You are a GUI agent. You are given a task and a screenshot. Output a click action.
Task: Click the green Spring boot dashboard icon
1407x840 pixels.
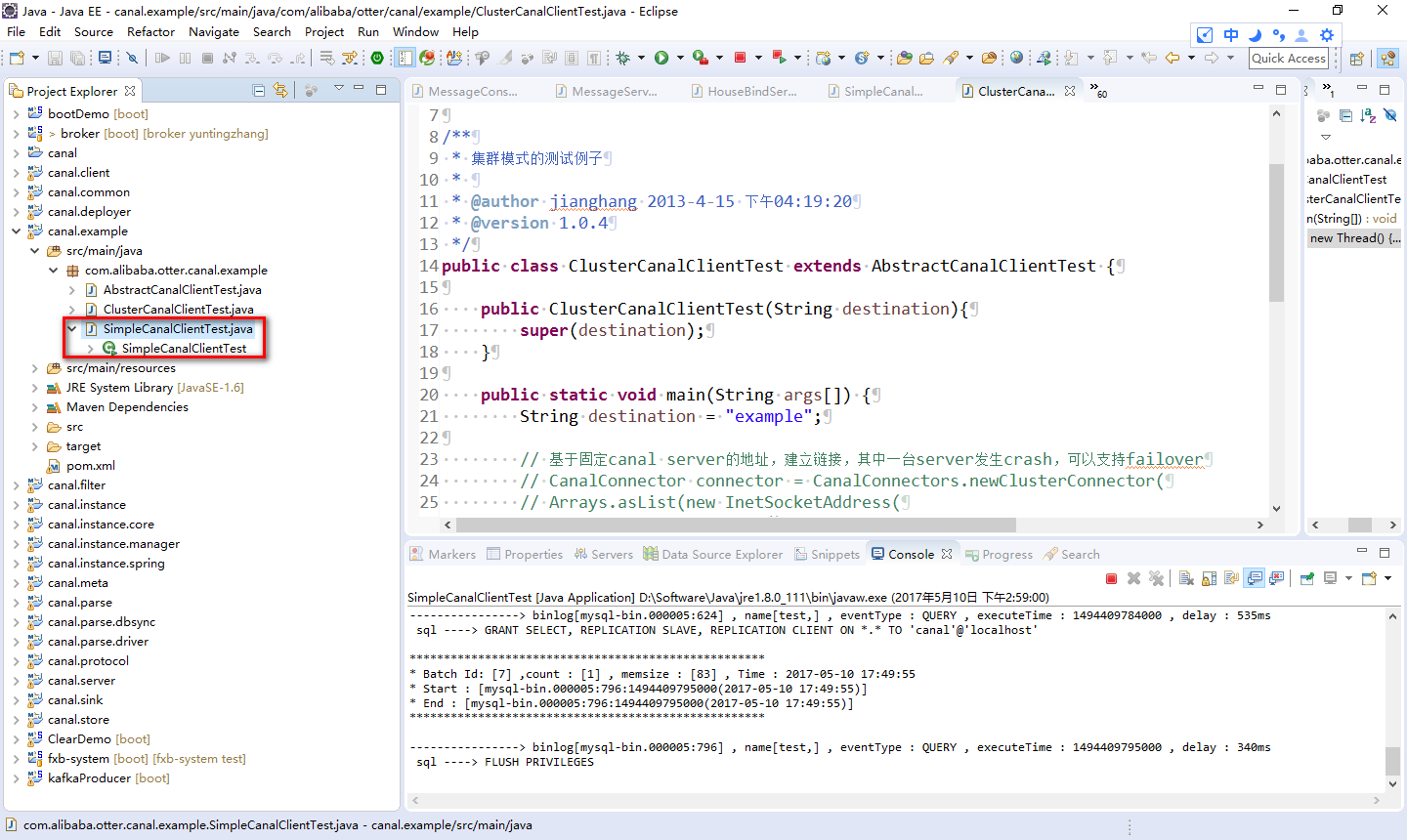(x=377, y=58)
